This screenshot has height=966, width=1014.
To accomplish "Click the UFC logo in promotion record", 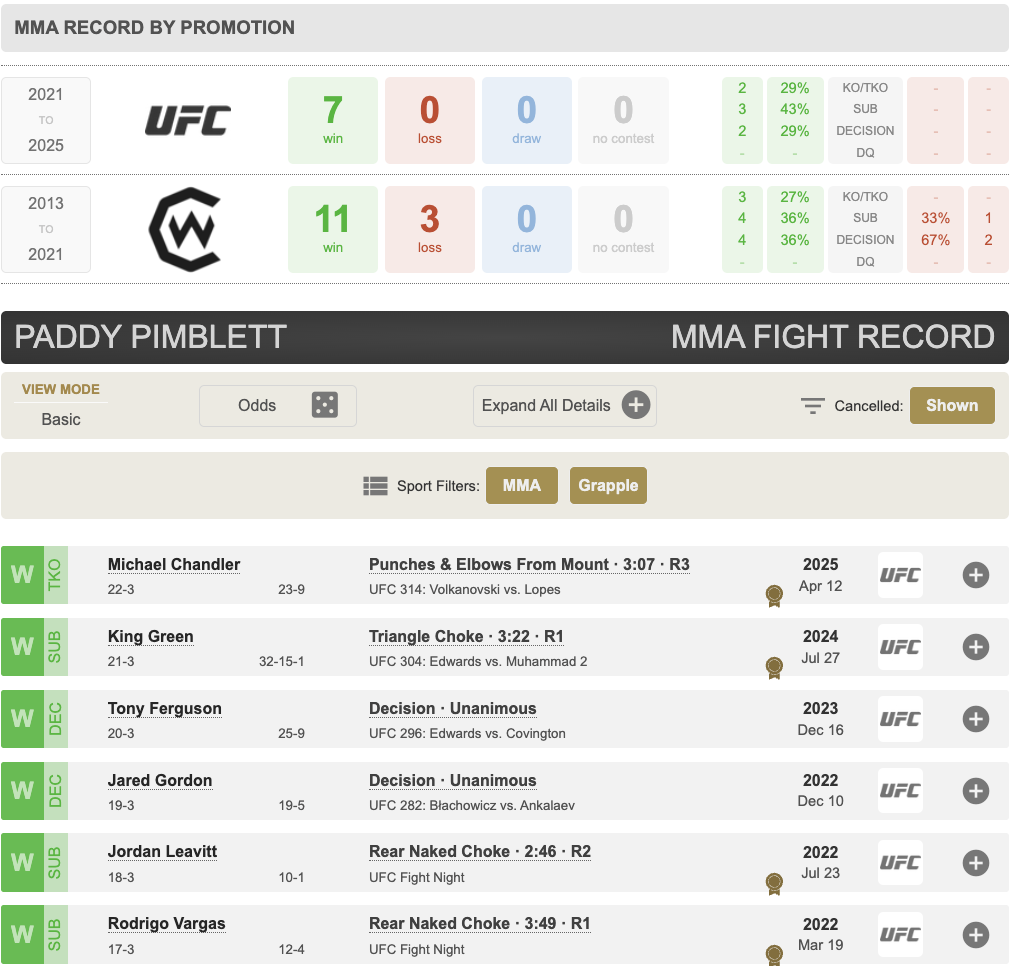I will (x=188, y=120).
